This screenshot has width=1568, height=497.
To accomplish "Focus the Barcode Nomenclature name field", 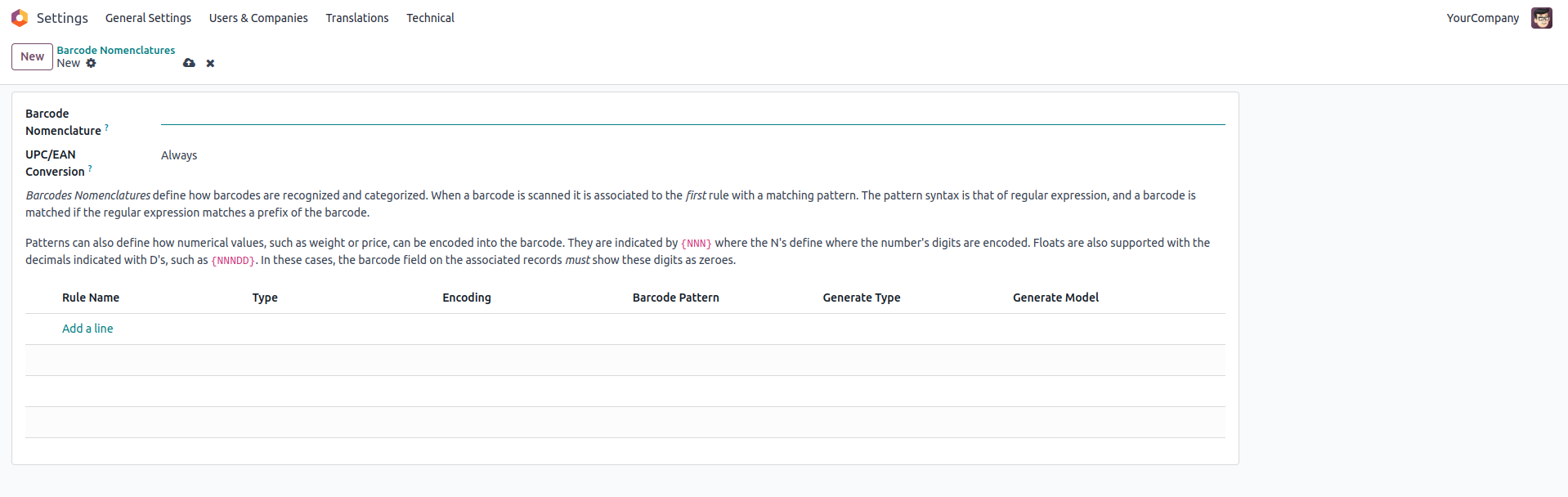I will (692, 114).
